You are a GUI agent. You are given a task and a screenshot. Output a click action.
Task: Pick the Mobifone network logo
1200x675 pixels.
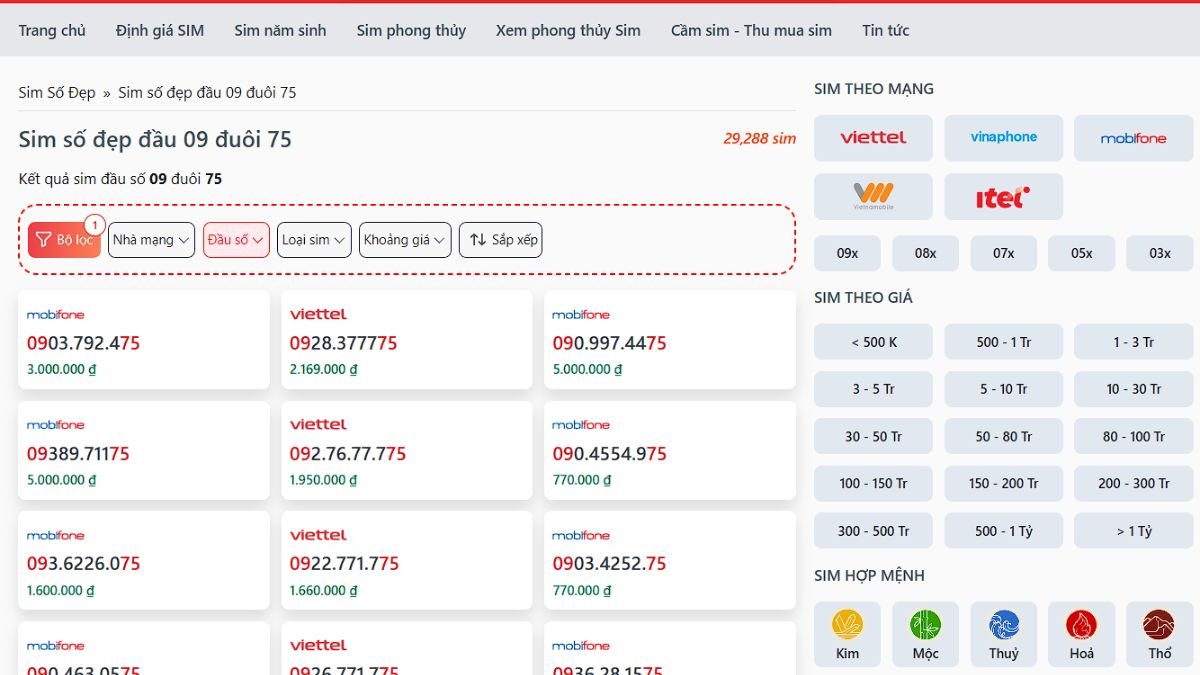click(1133, 138)
